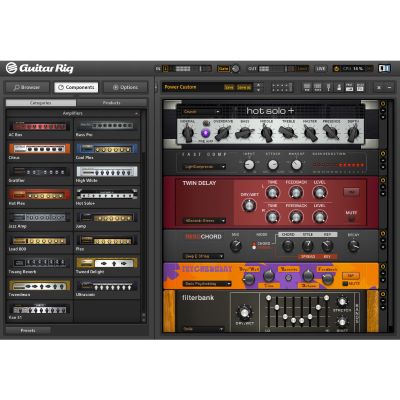Viewport: 400px width, 400px height.
Task: Select the AC Box amplifier thumbnail
Action: (x=39, y=126)
